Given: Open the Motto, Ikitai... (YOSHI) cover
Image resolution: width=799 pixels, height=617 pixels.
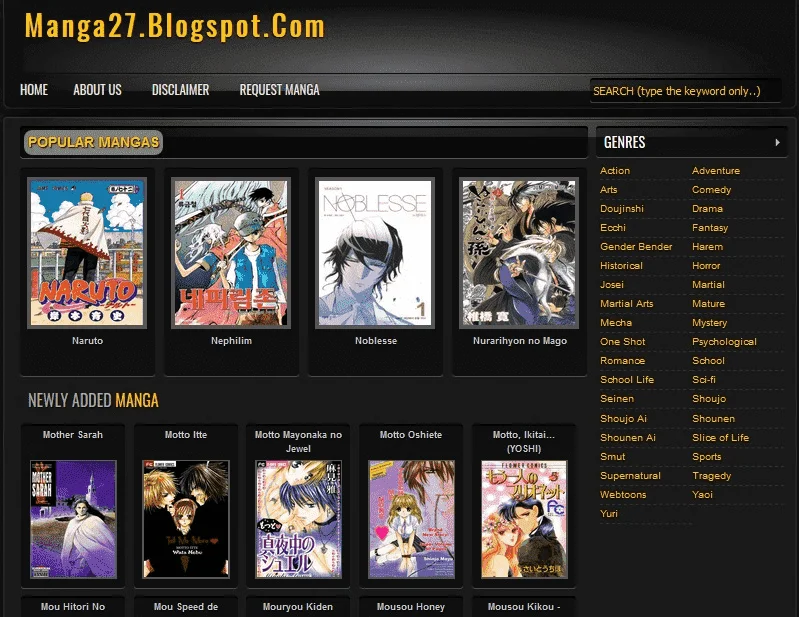Looking at the screenshot, I should [524, 519].
